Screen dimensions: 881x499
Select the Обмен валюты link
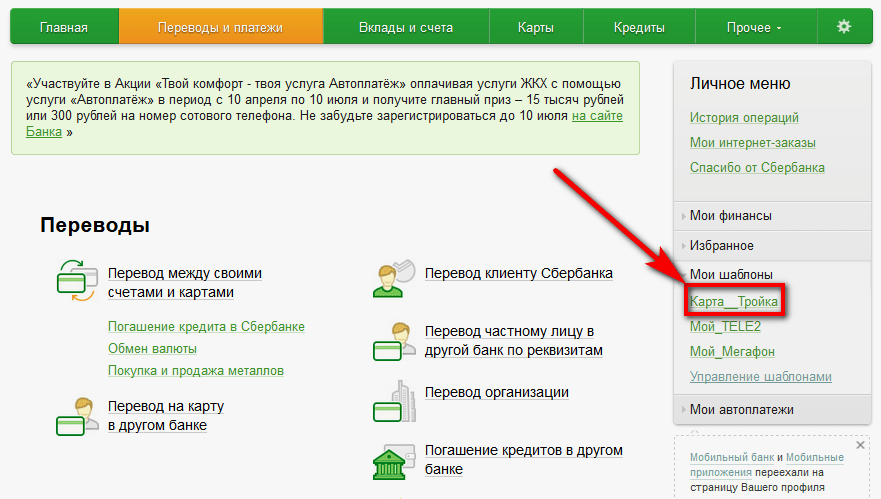click(152, 349)
